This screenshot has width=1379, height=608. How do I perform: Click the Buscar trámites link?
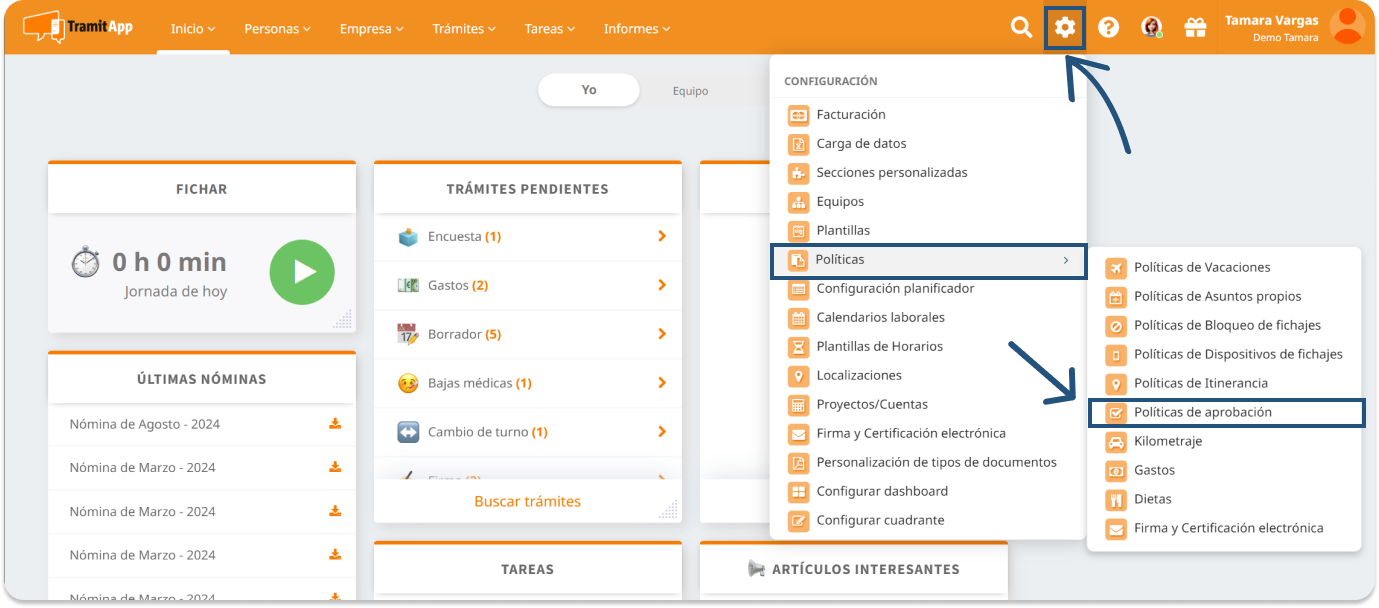[527, 502]
